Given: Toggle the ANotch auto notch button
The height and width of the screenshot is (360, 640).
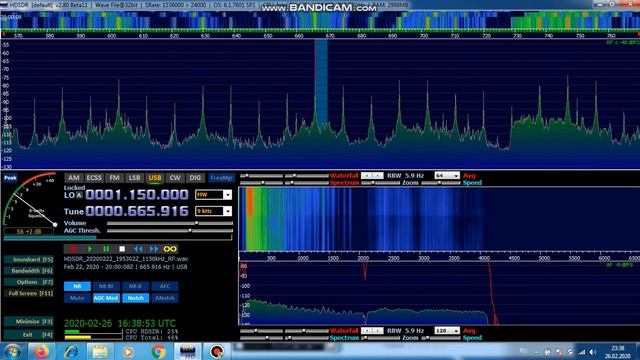Looking at the screenshot, I should 164,298.
